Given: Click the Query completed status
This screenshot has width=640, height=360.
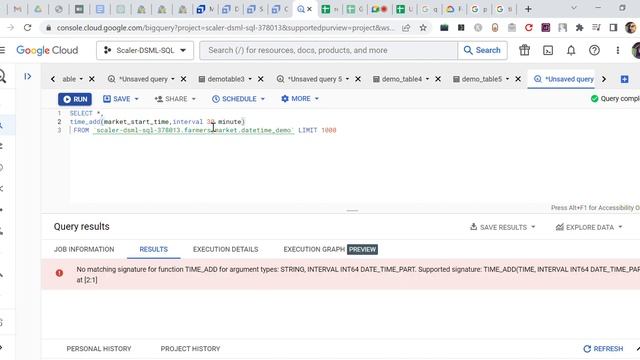Looking at the screenshot, I should pos(615,99).
